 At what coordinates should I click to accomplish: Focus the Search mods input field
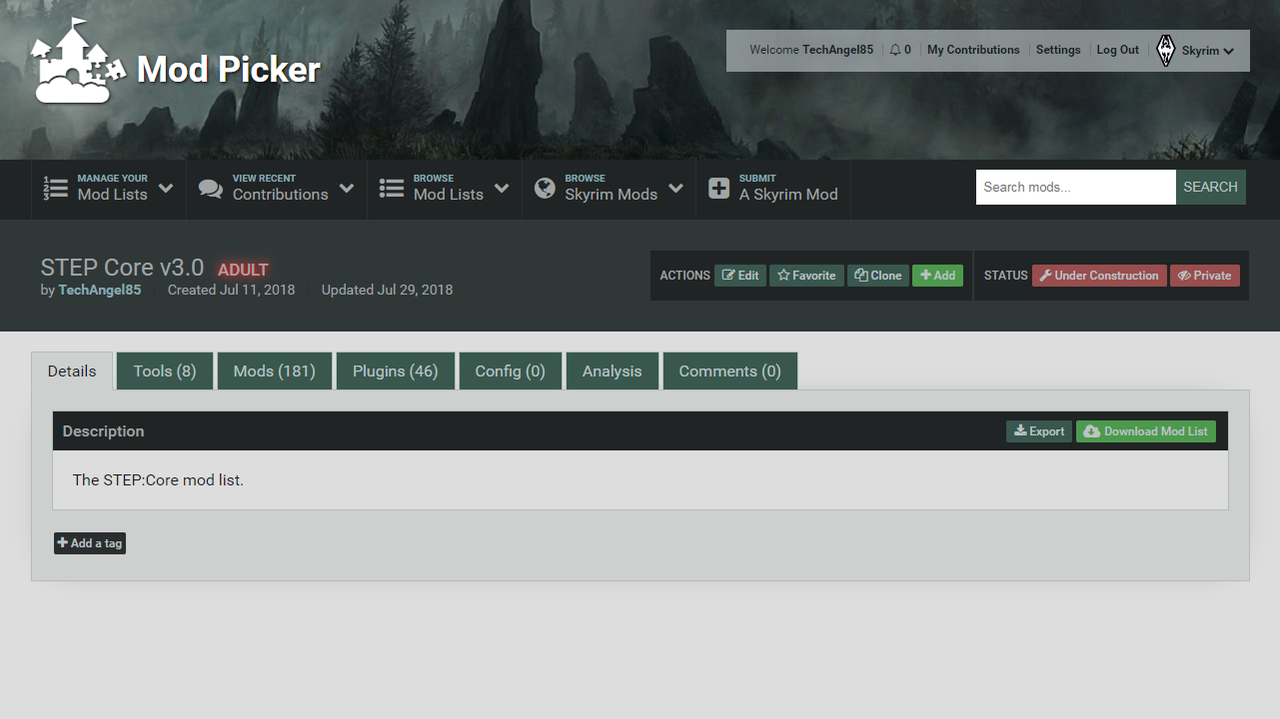pyautogui.click(x=1076, y=187)
